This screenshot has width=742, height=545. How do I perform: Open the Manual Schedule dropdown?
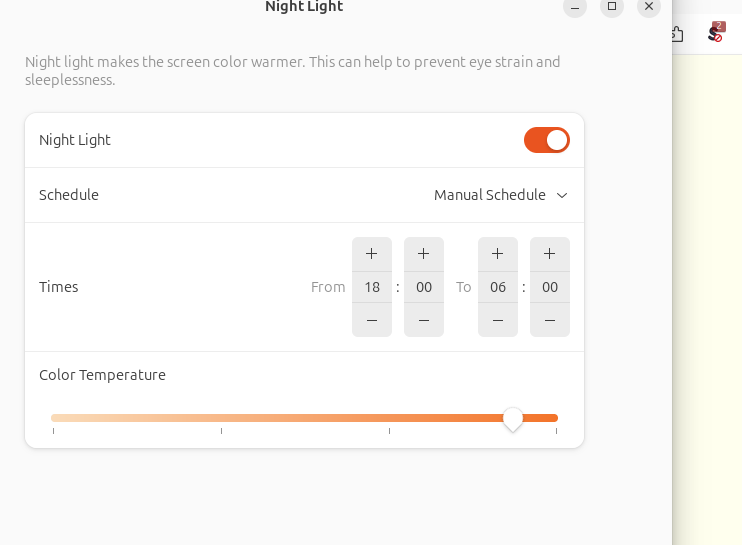click(x=501, y=195)
